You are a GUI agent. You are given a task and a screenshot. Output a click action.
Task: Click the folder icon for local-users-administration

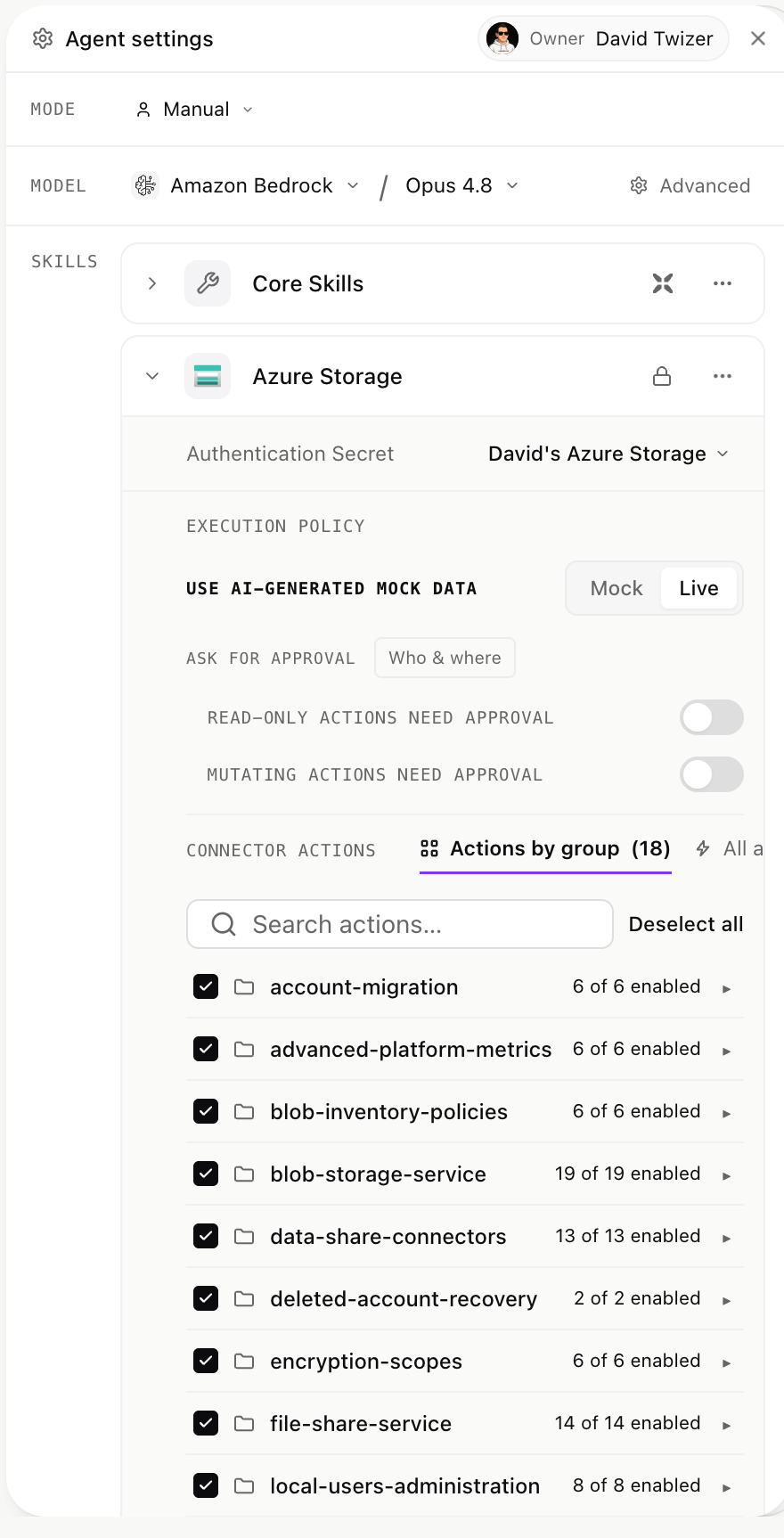[x=244, y=1485]
